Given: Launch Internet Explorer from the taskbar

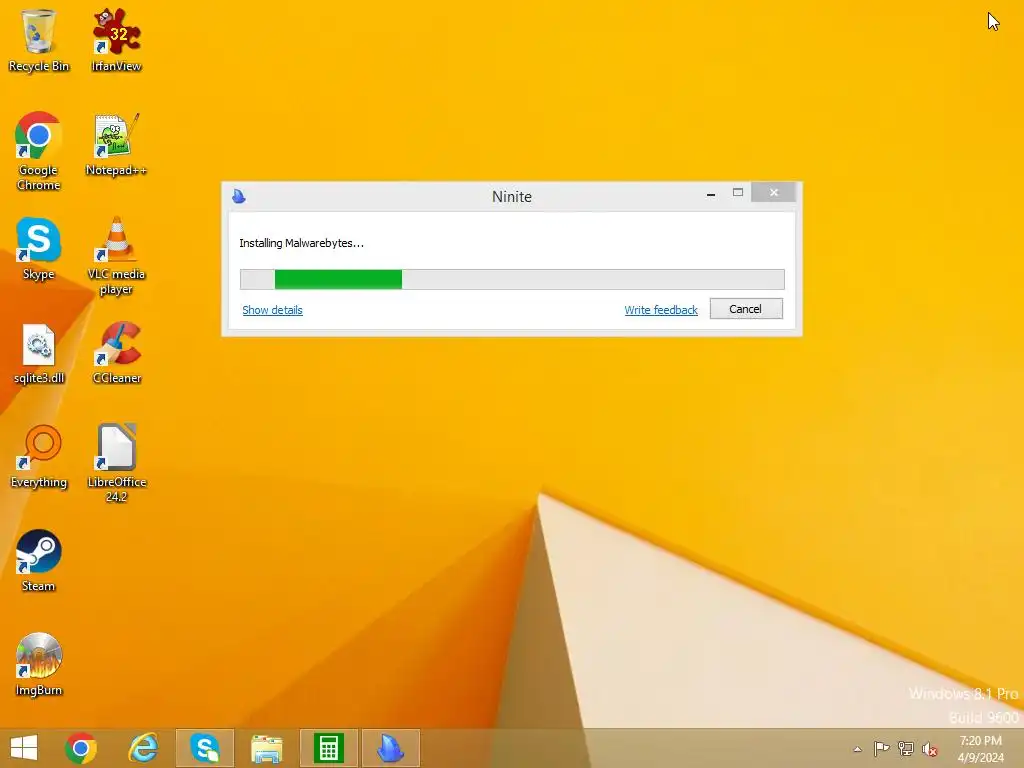Looking at the screenshot, I should [143, 748].
